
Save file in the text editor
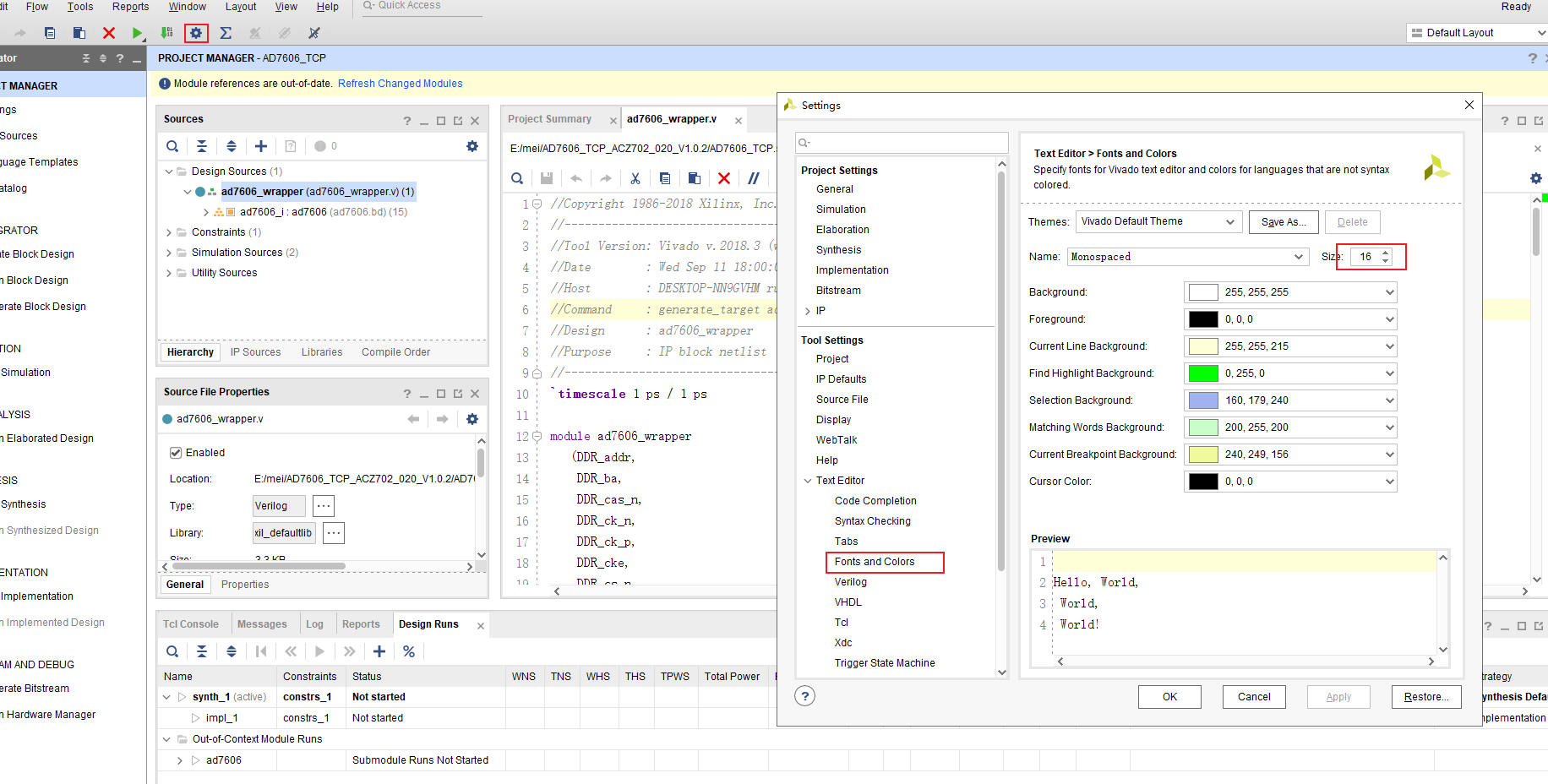point(547,178)
